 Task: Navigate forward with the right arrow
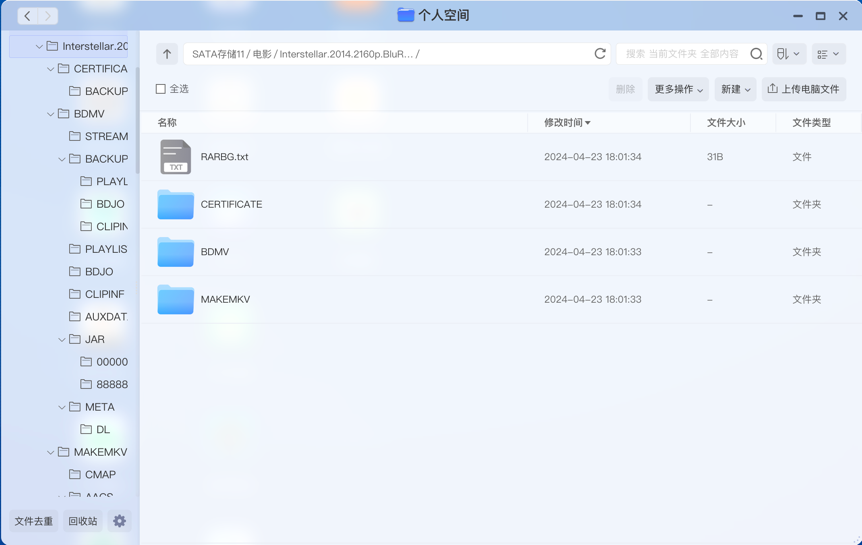48,16
